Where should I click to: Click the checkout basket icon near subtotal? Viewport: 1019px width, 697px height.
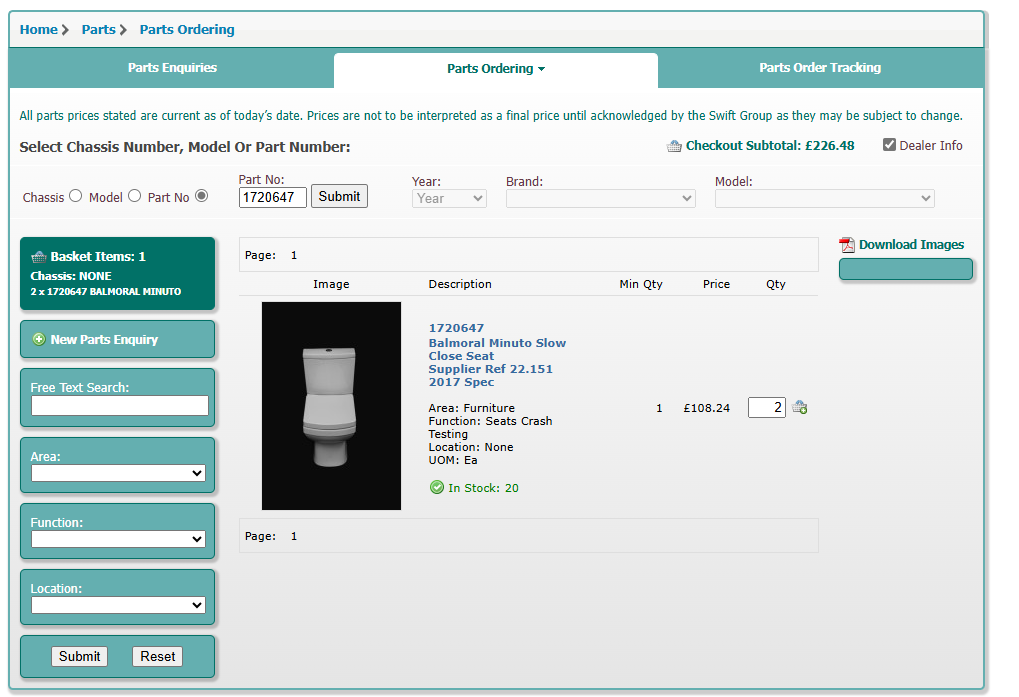click(674, 146)
